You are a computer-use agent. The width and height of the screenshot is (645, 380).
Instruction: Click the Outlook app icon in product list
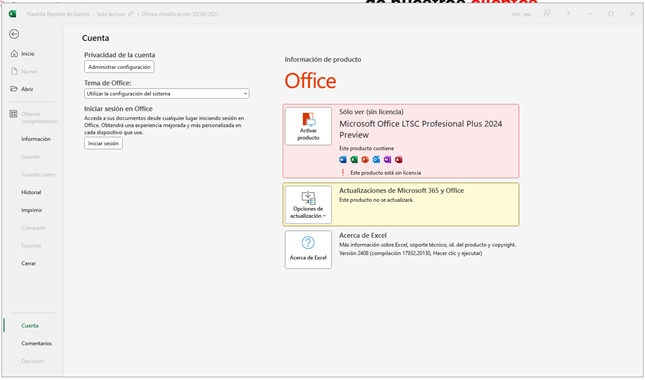(x=376, y=160)
